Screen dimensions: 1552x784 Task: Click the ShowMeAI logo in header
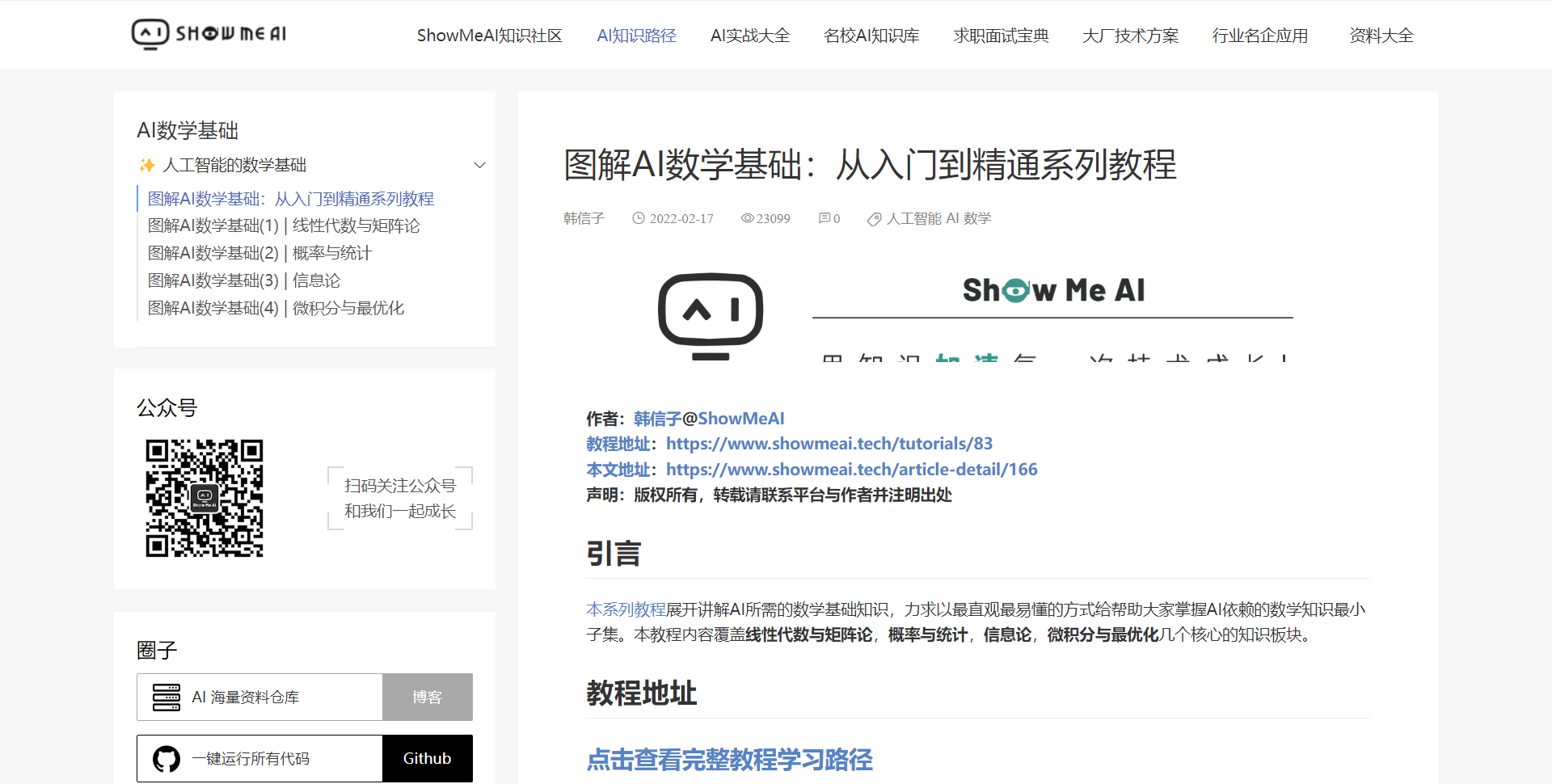209,34
